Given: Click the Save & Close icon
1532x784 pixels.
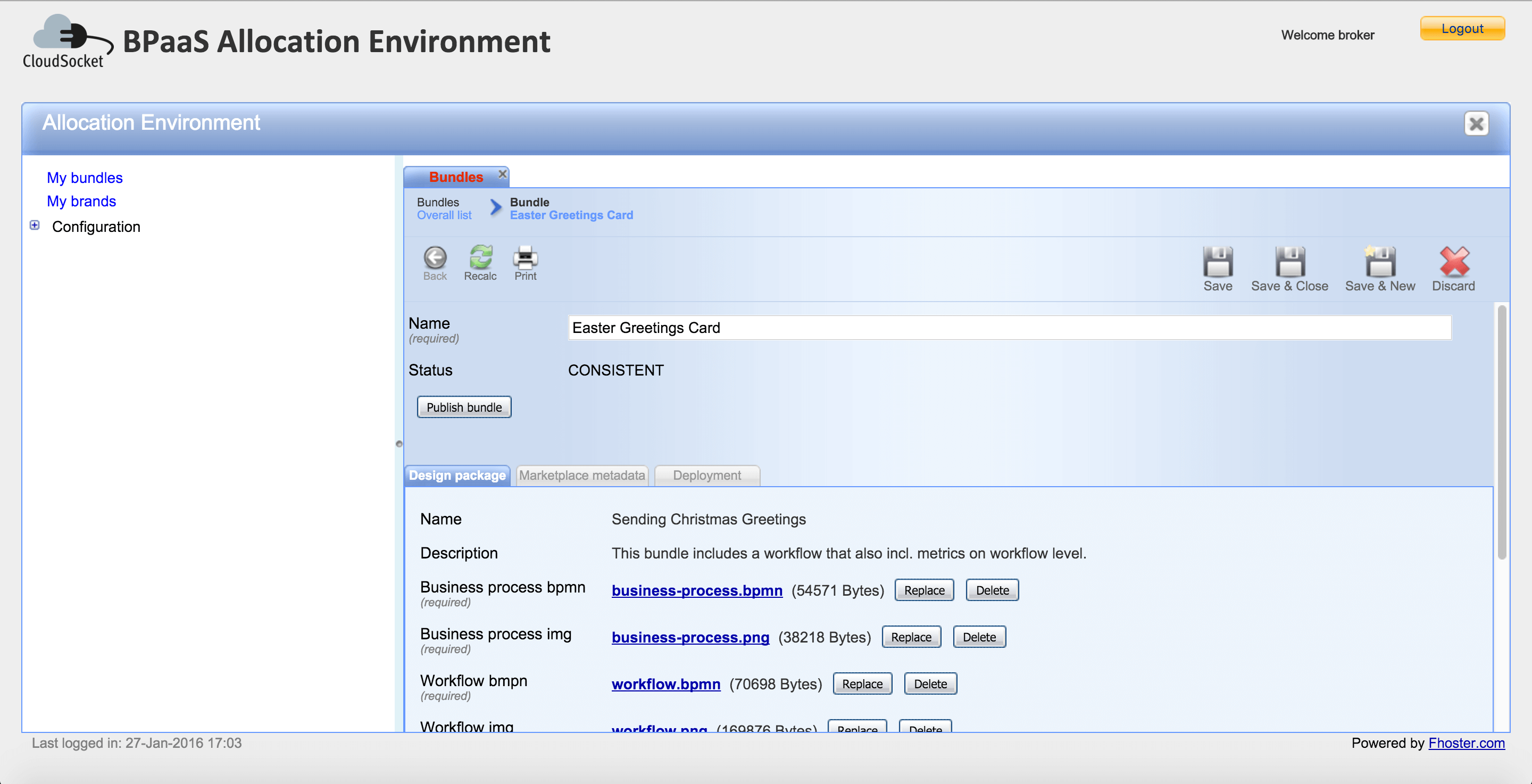Looking at the screenshot, I should 1289,262.
